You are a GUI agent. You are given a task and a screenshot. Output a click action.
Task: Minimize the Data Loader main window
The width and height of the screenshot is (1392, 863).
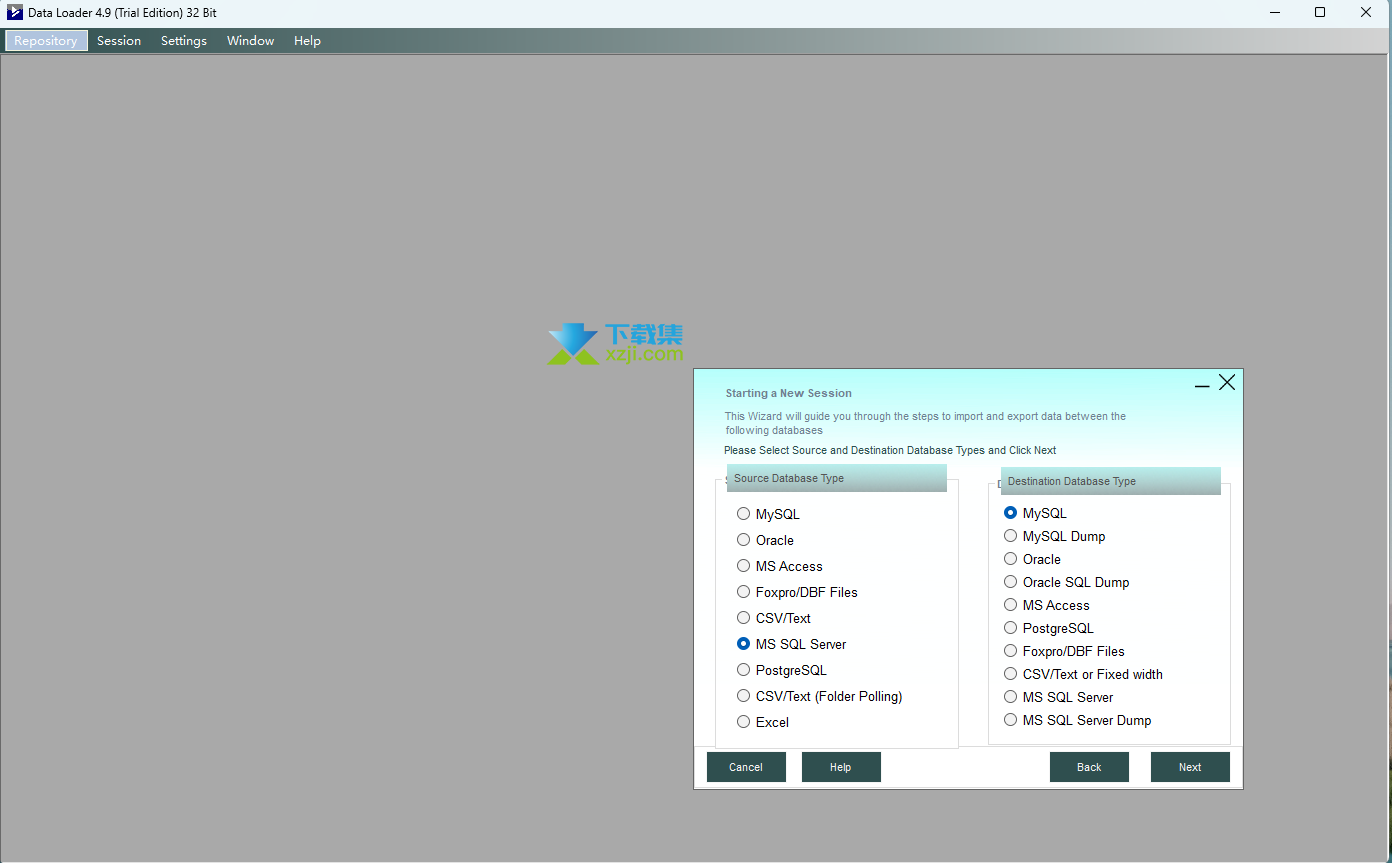coord(1275,13)
